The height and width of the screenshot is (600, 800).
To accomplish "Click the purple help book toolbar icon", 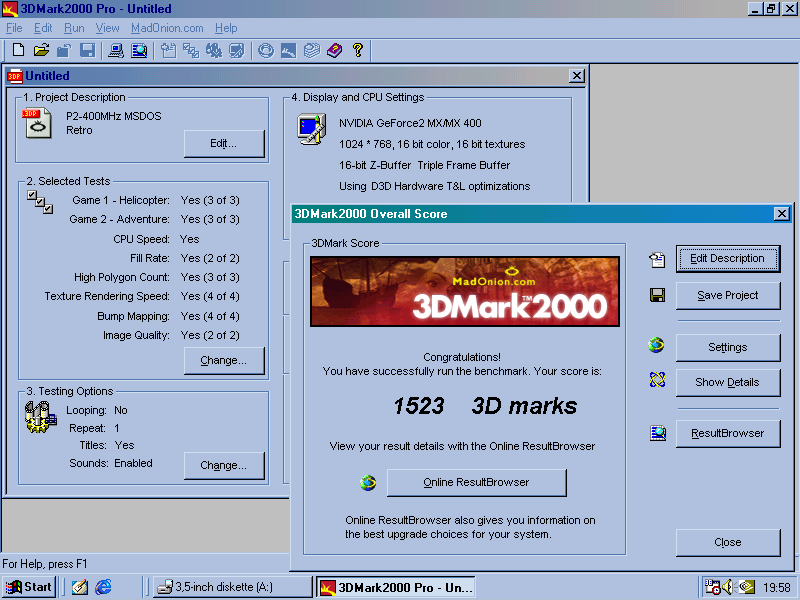I will click(x=335, y=50).
